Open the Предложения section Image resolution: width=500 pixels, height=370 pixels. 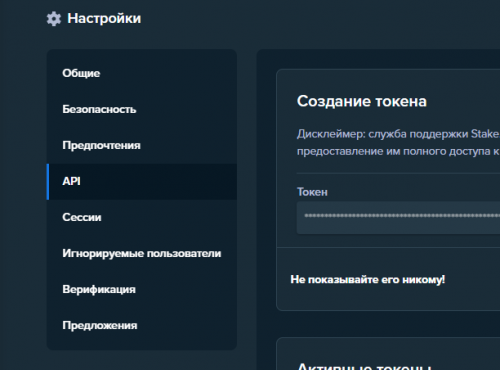(x=142, y=325)
